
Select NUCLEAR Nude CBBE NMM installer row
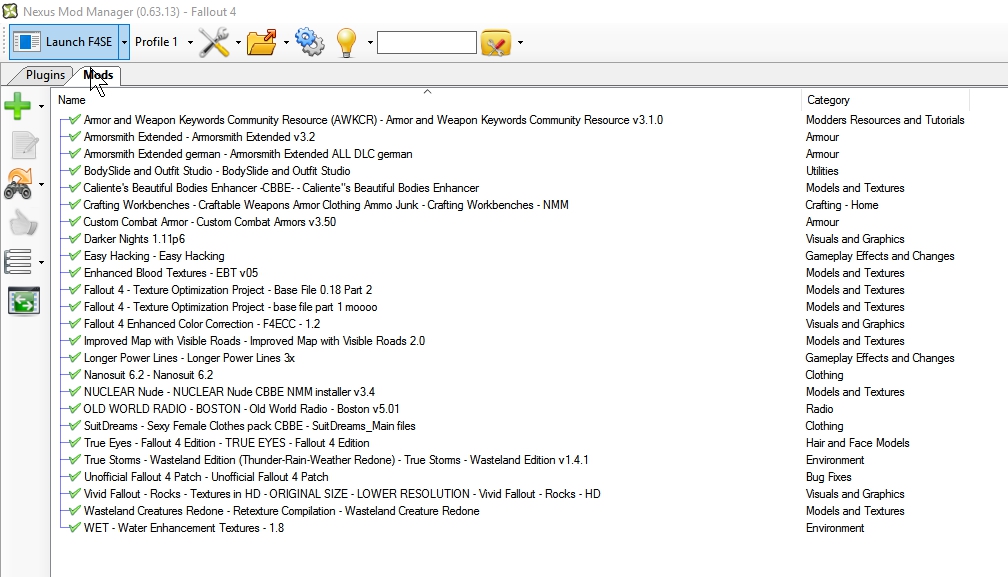(229, 392)
